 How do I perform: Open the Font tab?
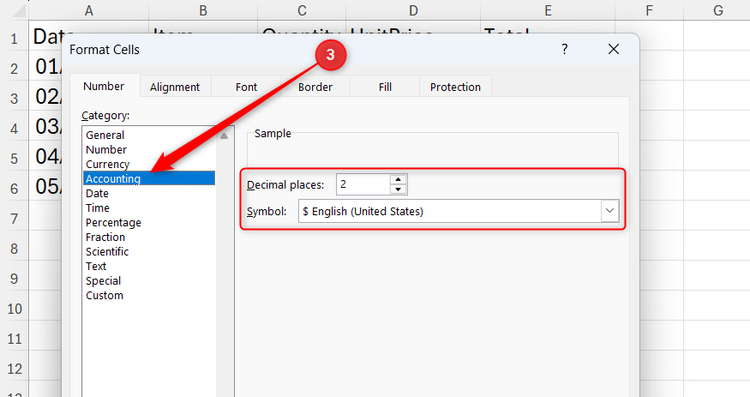pos(246,87)
